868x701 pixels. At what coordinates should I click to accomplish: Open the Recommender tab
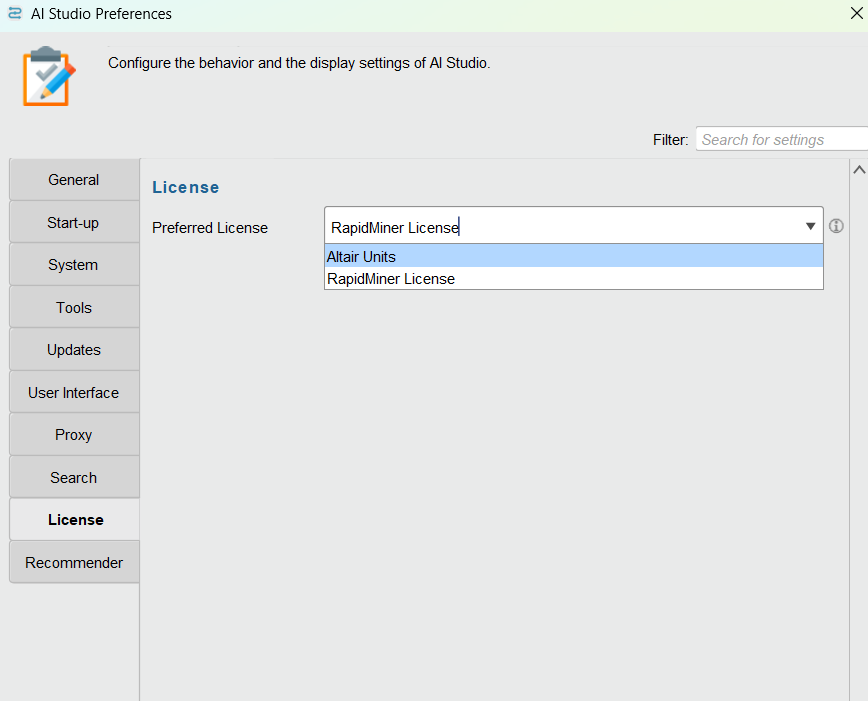pyautogui.click(x=74, y=563)
